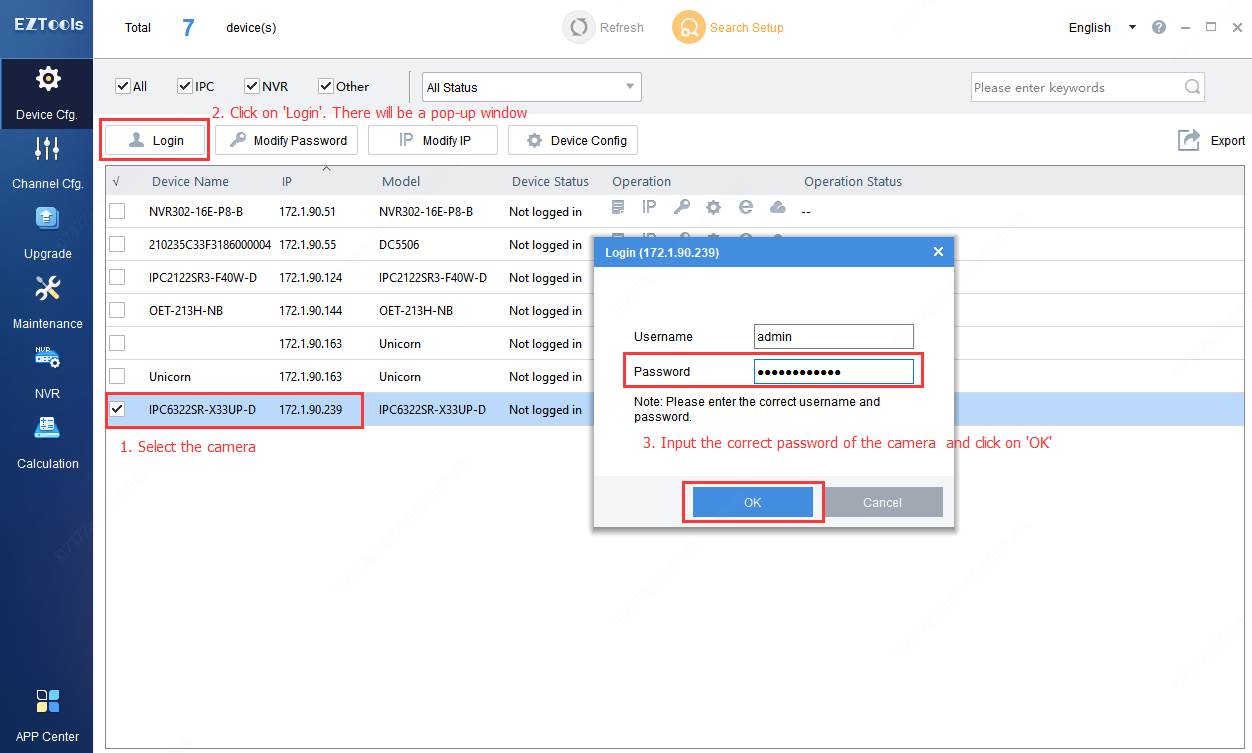
Task: Click the gear config icon for NVR302-16E-P8-B
Action: pos(713,207)
